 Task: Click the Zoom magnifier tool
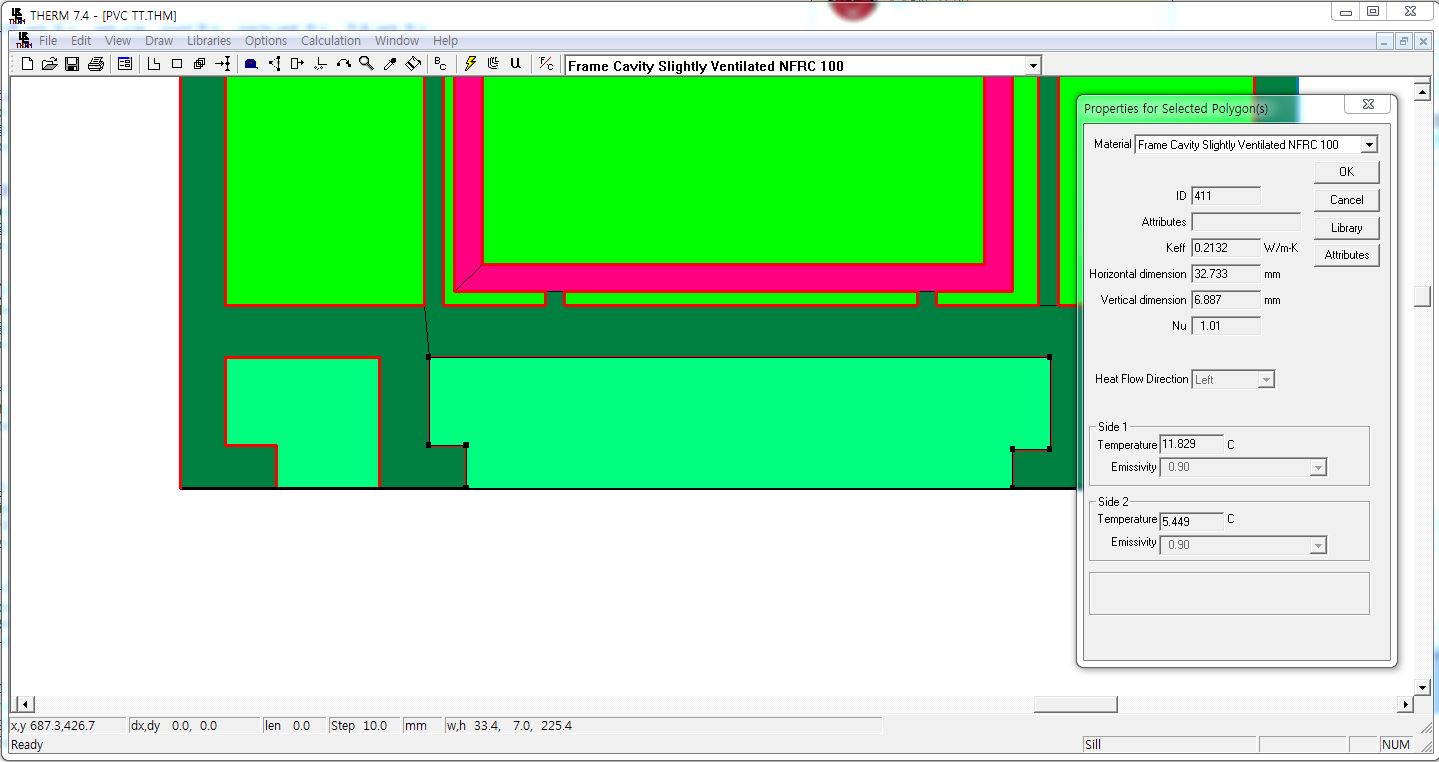pos(366,64)
